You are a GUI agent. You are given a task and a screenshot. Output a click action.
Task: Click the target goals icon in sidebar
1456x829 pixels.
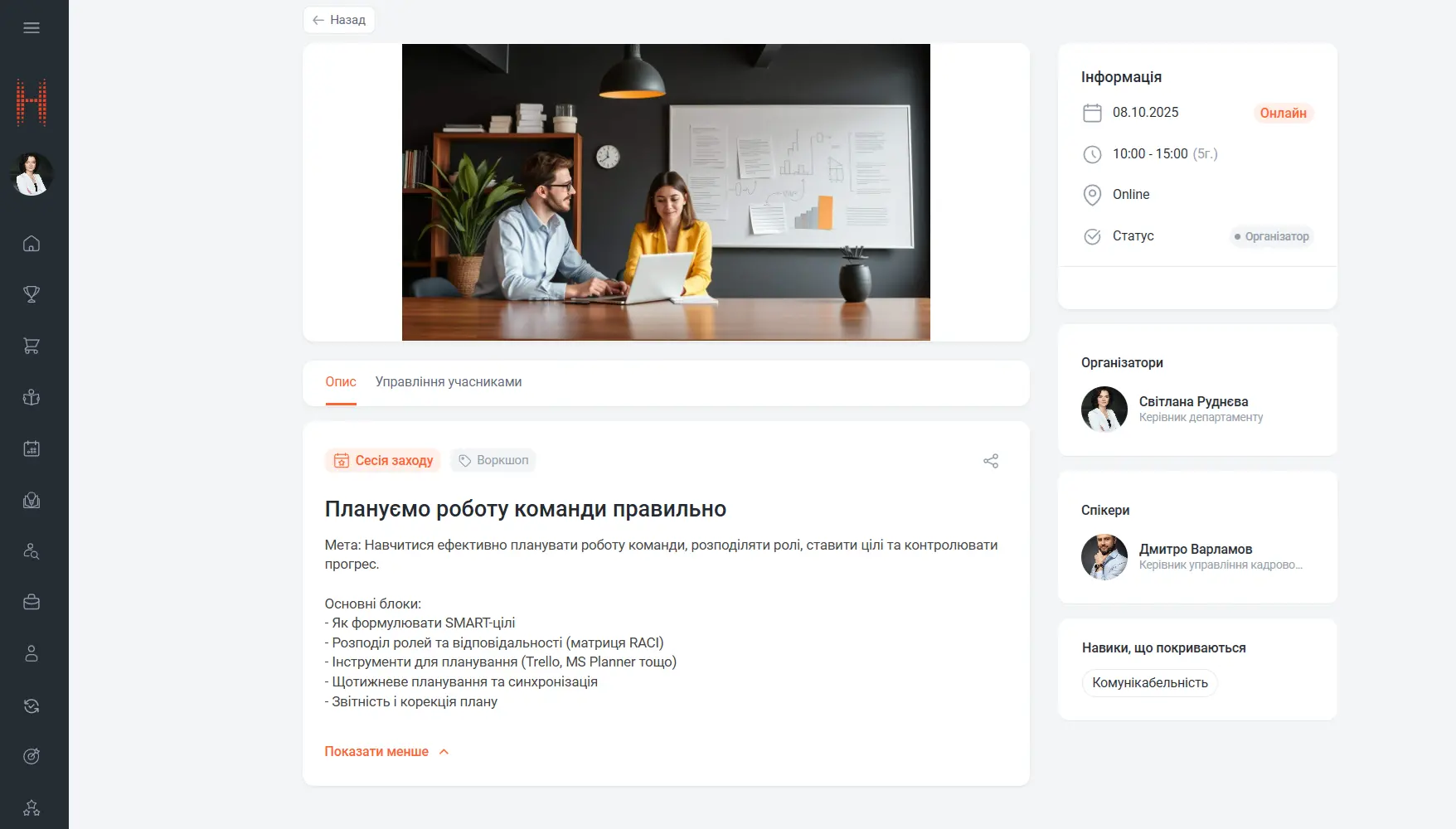tap(32, 756)
